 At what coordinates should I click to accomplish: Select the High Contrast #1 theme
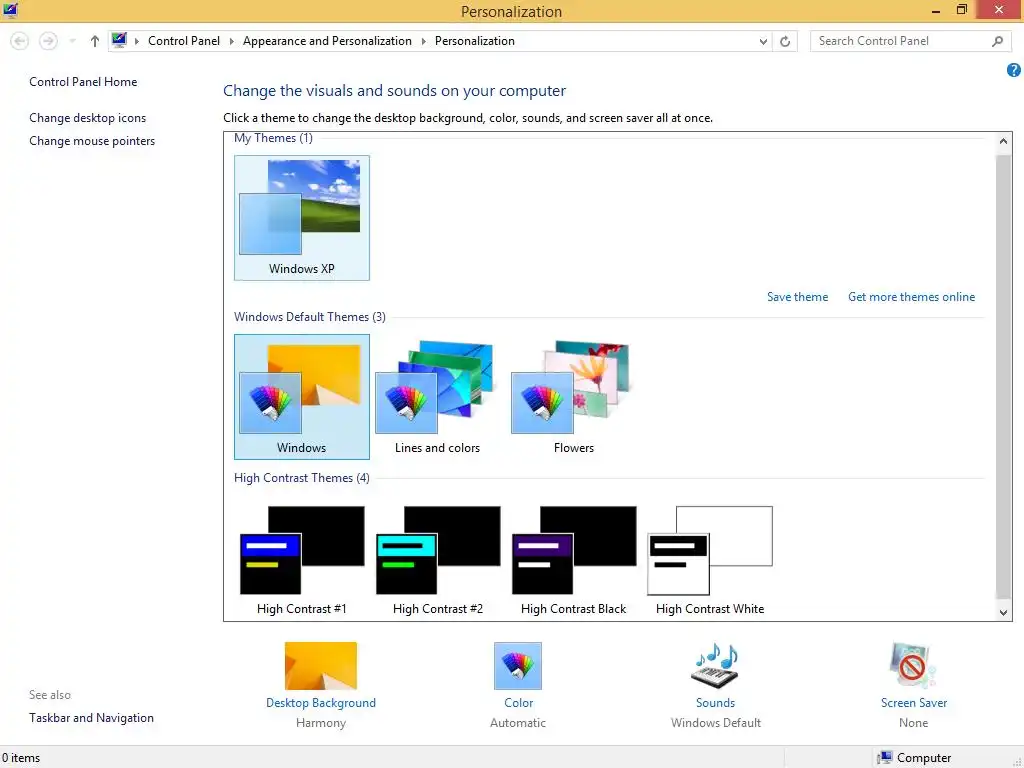302,561
